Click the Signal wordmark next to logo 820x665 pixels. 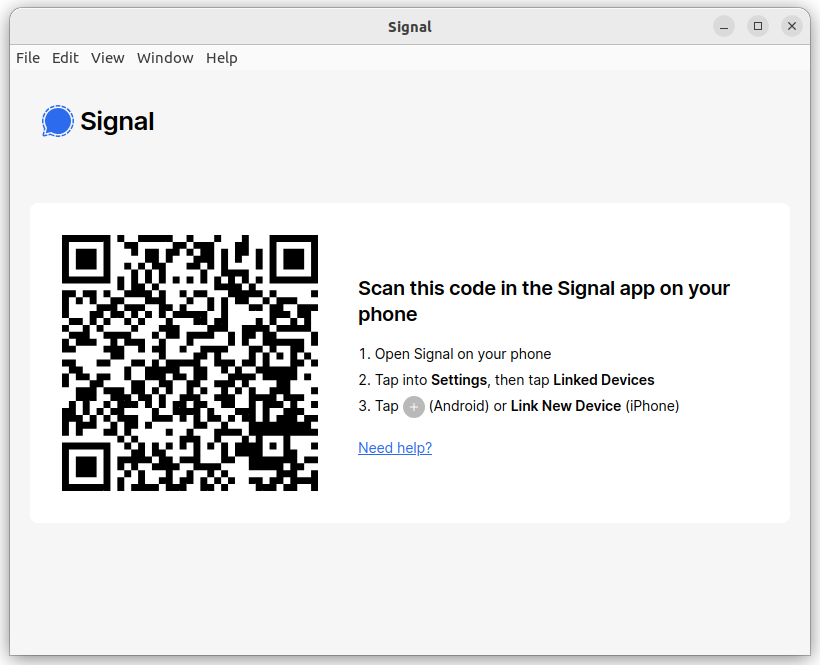click(x=117, y=122)
